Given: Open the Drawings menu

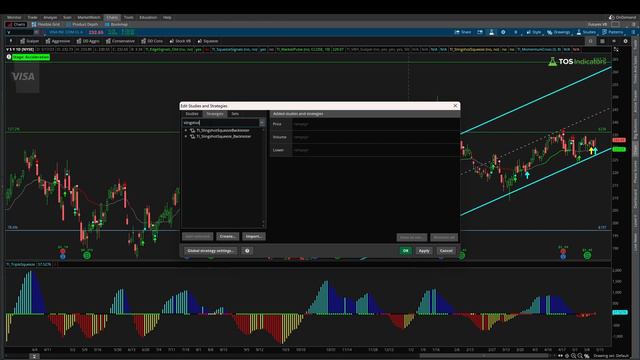Looking at the screenshot, I should pos(558,32).
